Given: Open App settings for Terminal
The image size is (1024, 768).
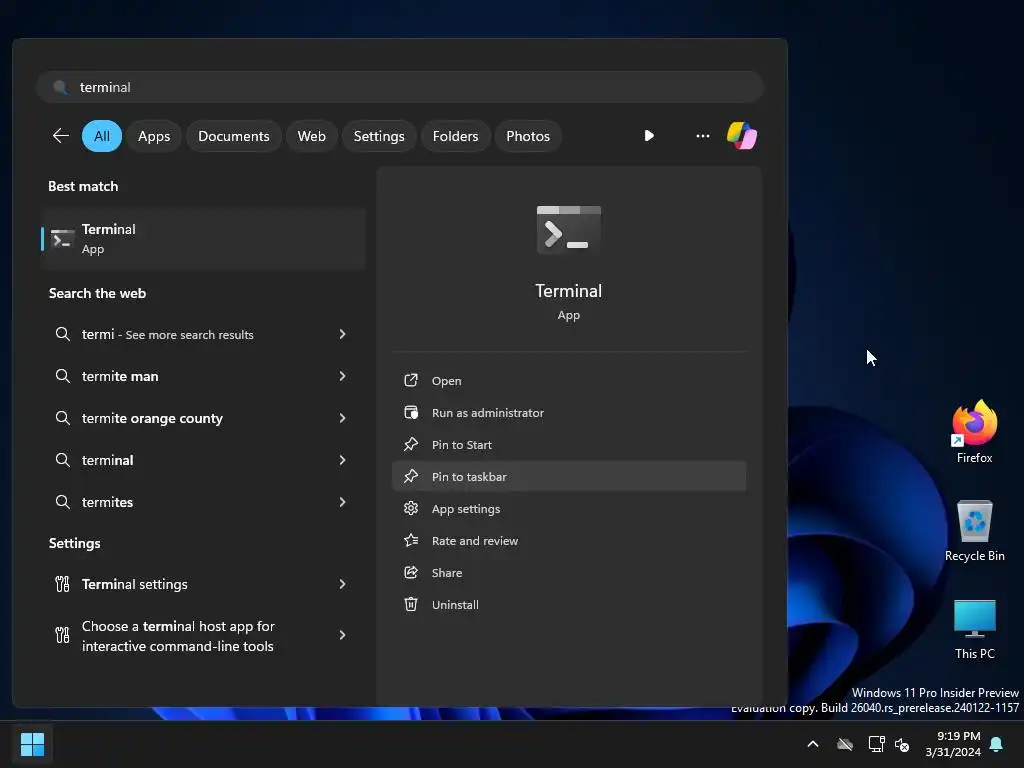Looking at the screenshot, I should (x=569, y=509).
